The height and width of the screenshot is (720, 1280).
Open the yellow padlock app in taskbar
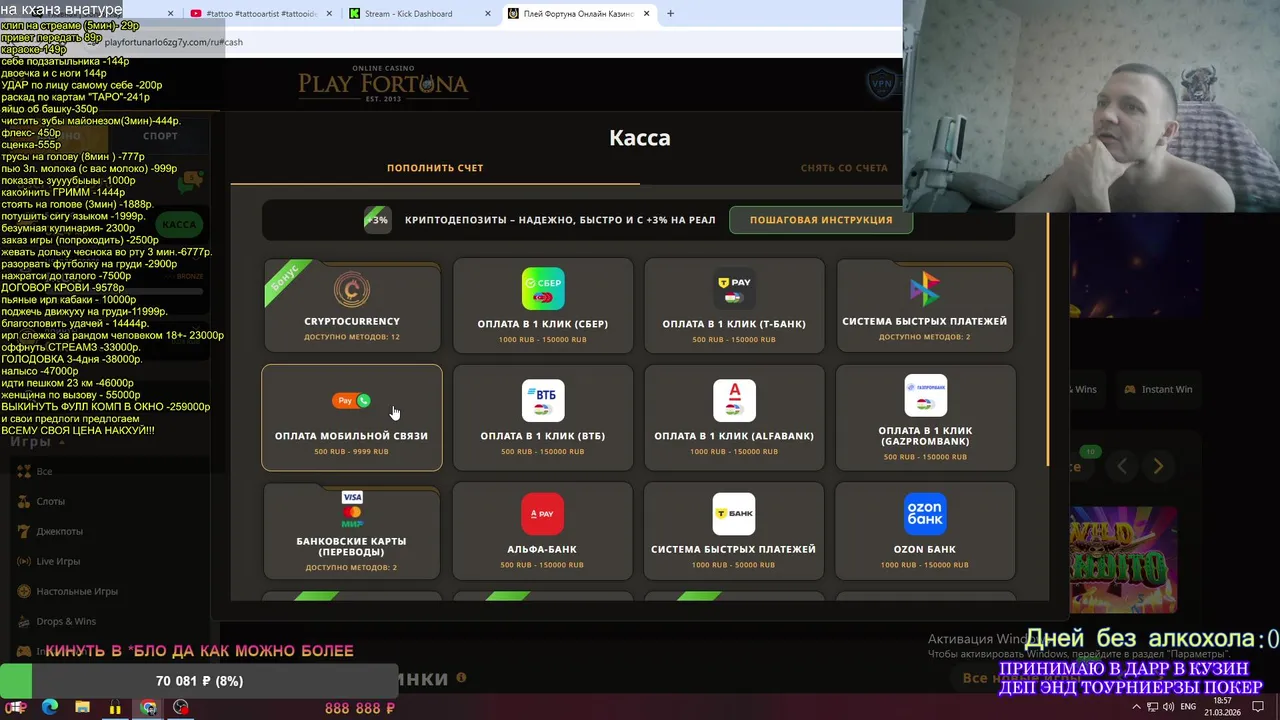[115, 707]
